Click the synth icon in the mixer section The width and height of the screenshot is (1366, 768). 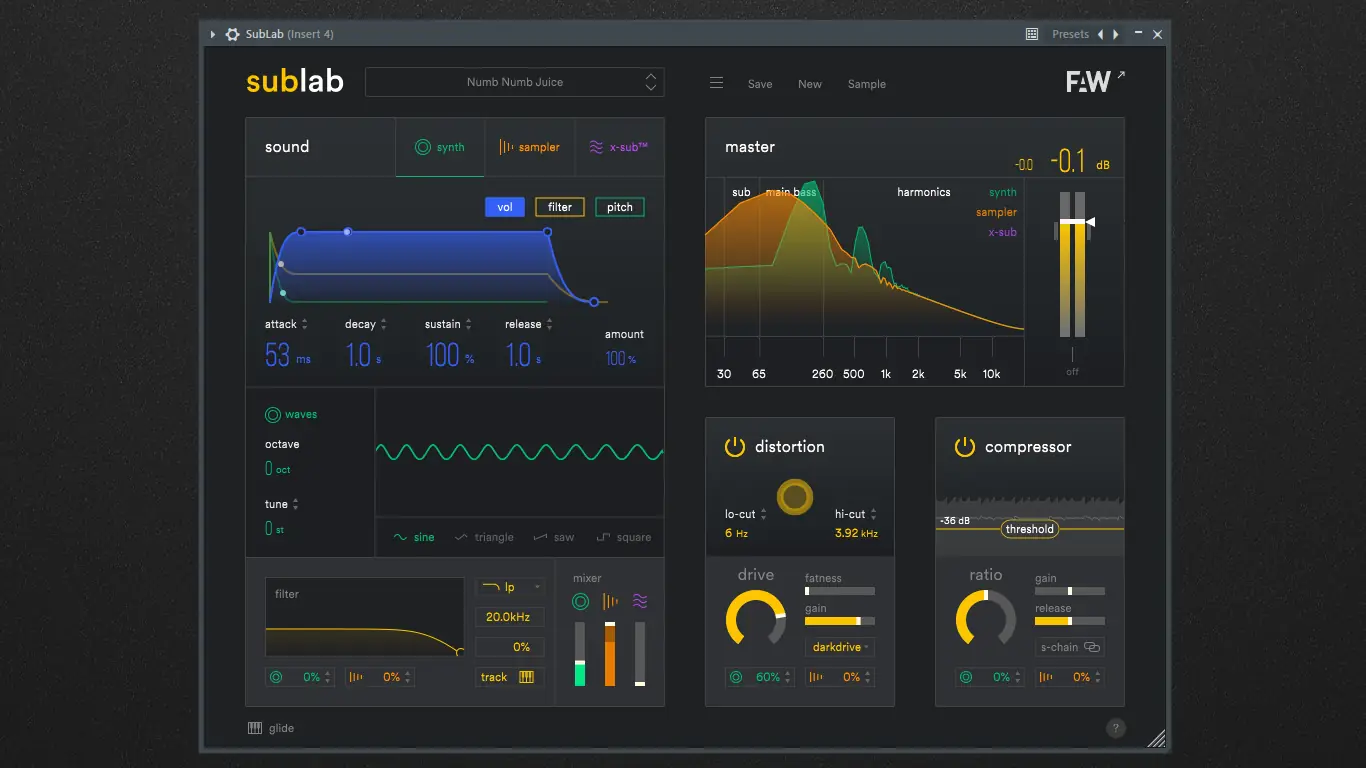tap(580, 601)
